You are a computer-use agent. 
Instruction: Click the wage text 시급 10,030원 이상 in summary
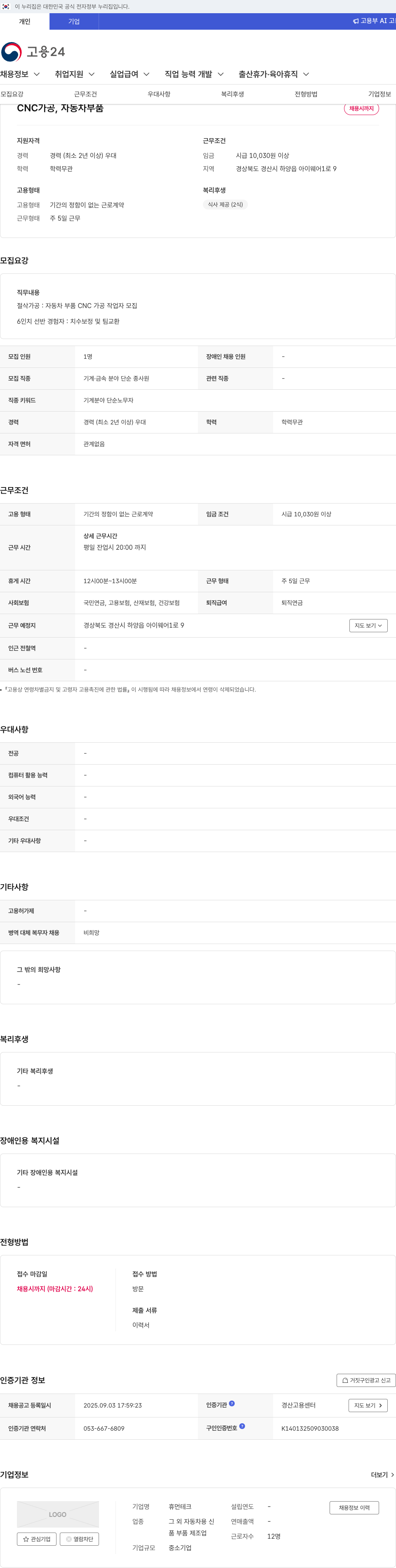click(263, 156)
